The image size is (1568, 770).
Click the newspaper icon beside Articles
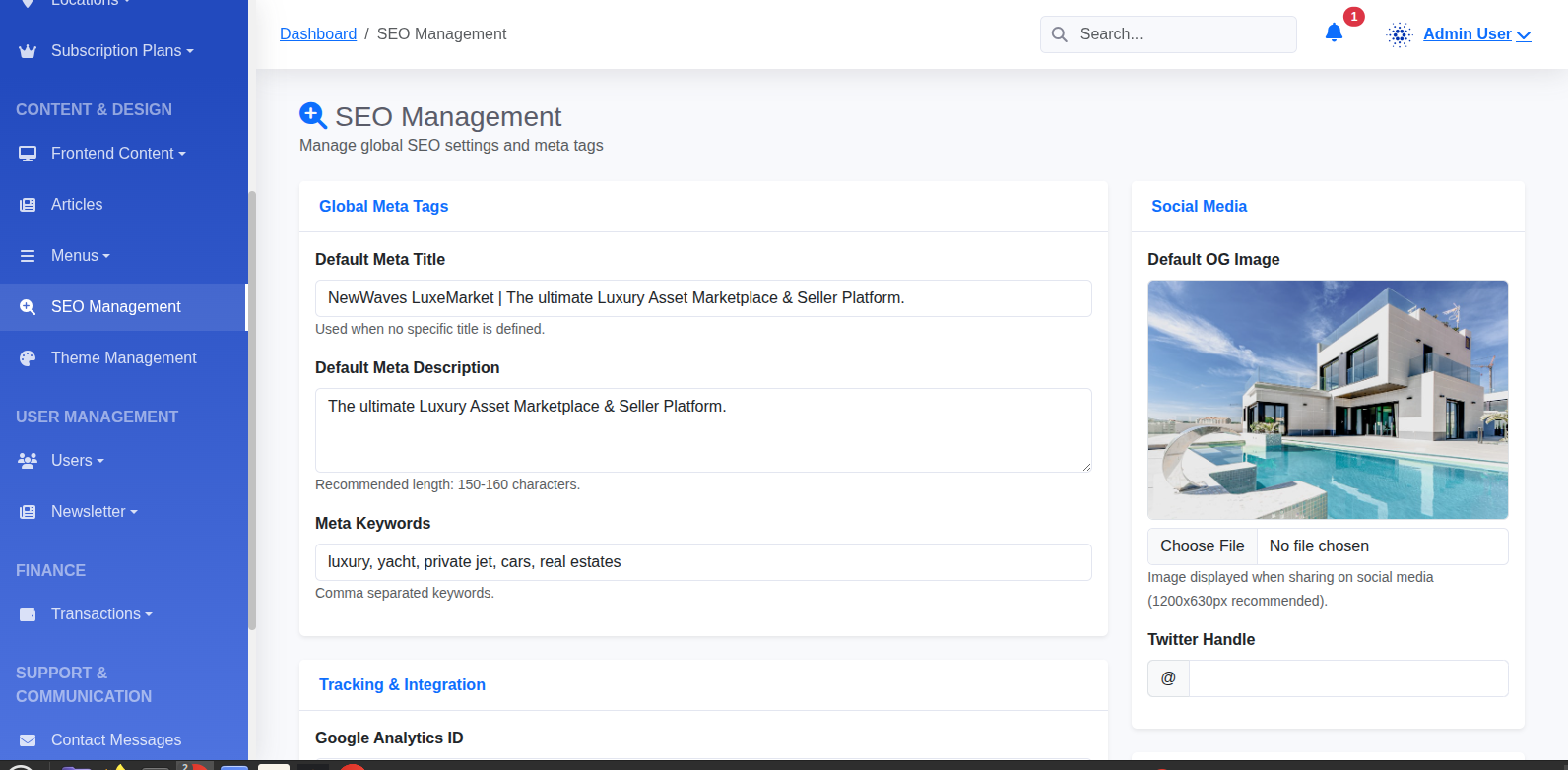tap(28, 205)
